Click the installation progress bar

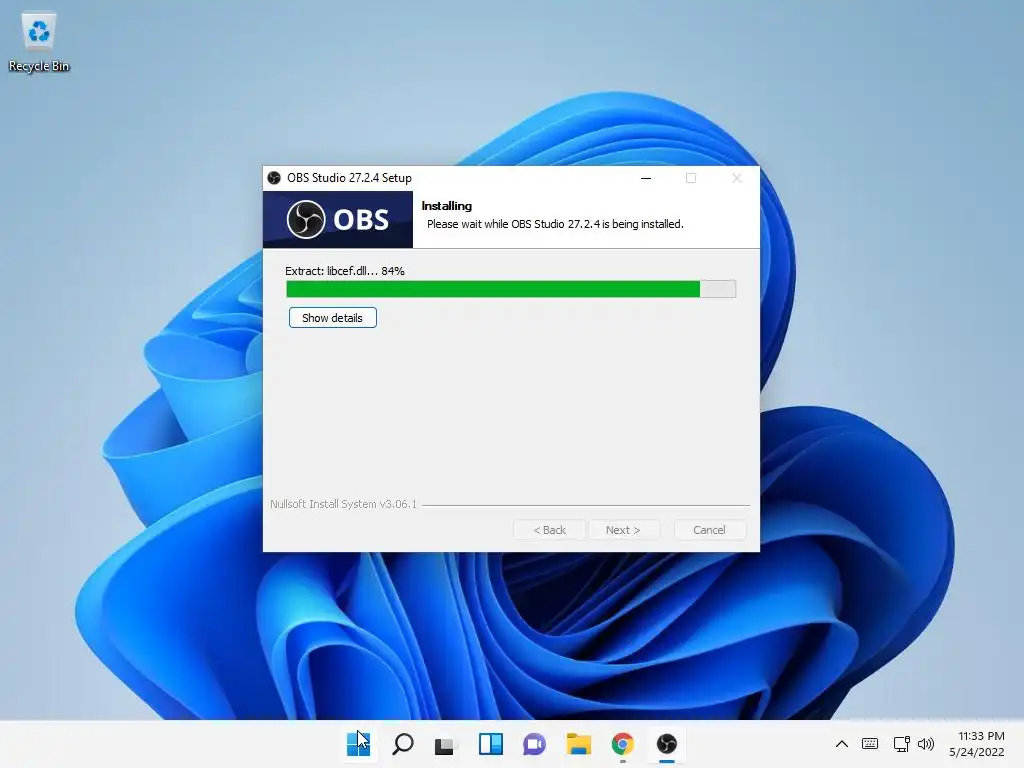pyautogui.click(x=511, y=289)
